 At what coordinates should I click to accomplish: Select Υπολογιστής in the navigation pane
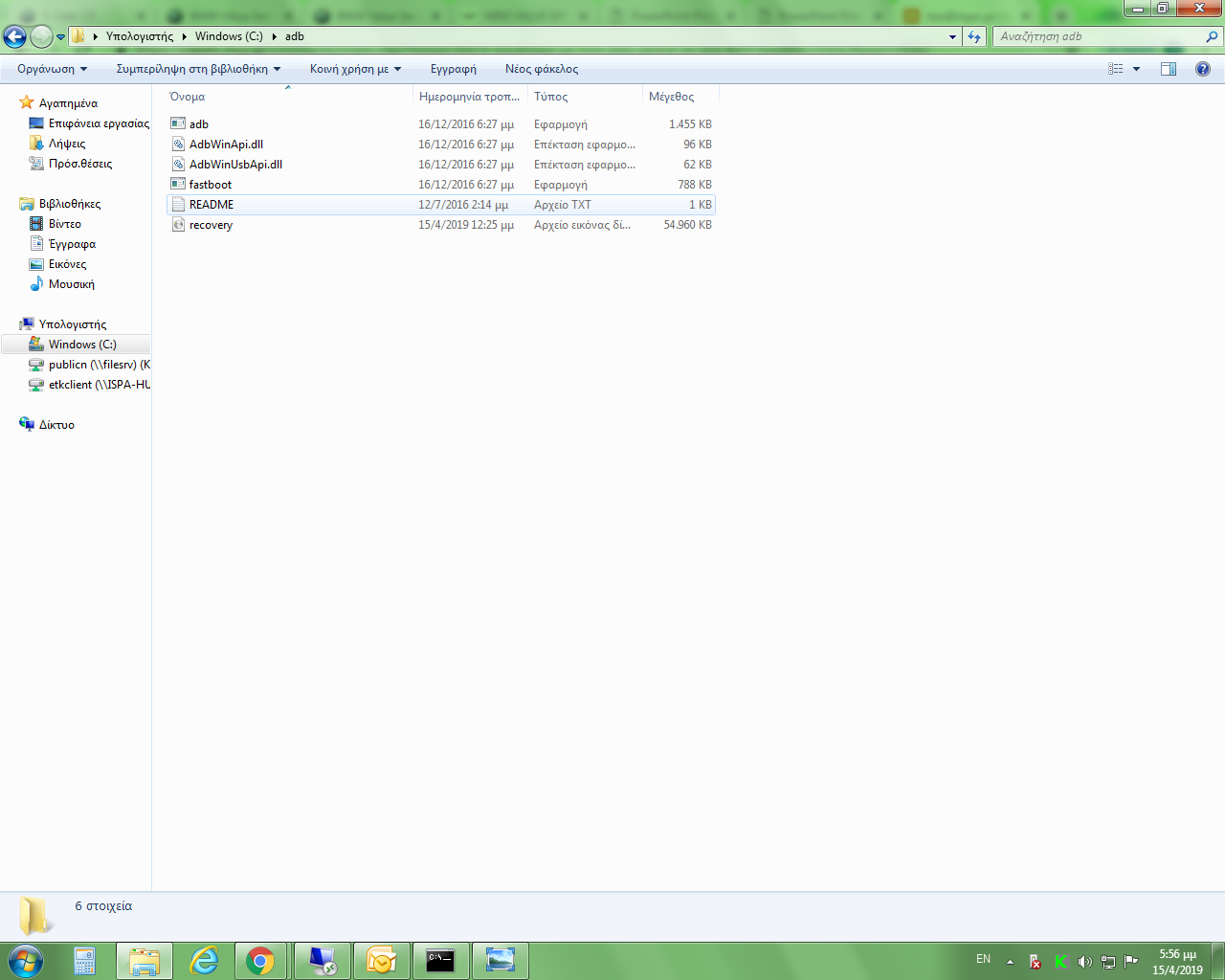coord(73,324)
